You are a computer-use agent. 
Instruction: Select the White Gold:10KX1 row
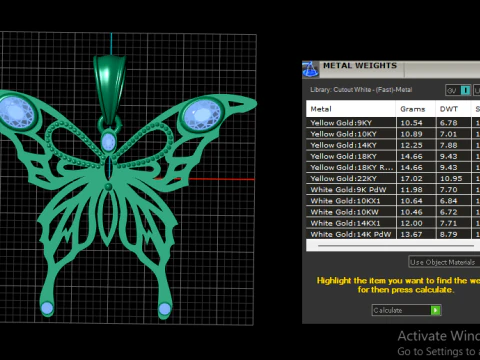click(x=393, y=201)
